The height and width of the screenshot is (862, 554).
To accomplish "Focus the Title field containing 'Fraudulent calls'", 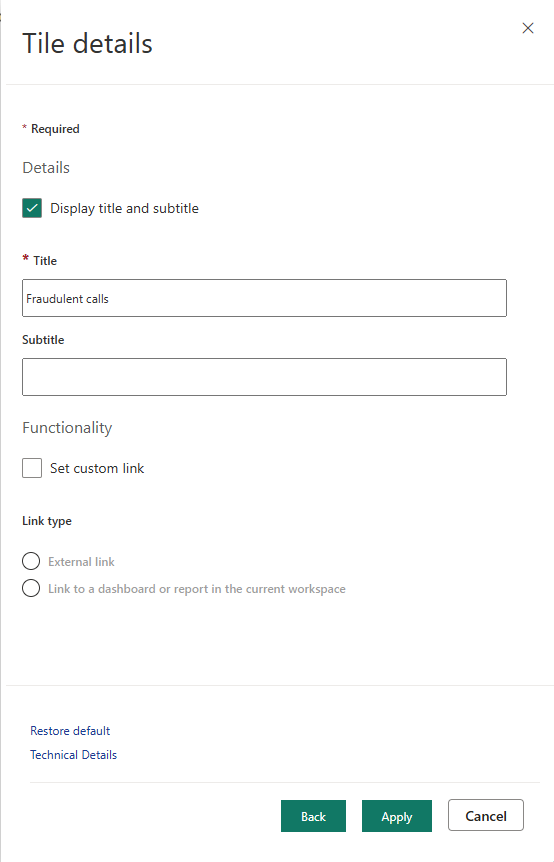I will point(264,298).
